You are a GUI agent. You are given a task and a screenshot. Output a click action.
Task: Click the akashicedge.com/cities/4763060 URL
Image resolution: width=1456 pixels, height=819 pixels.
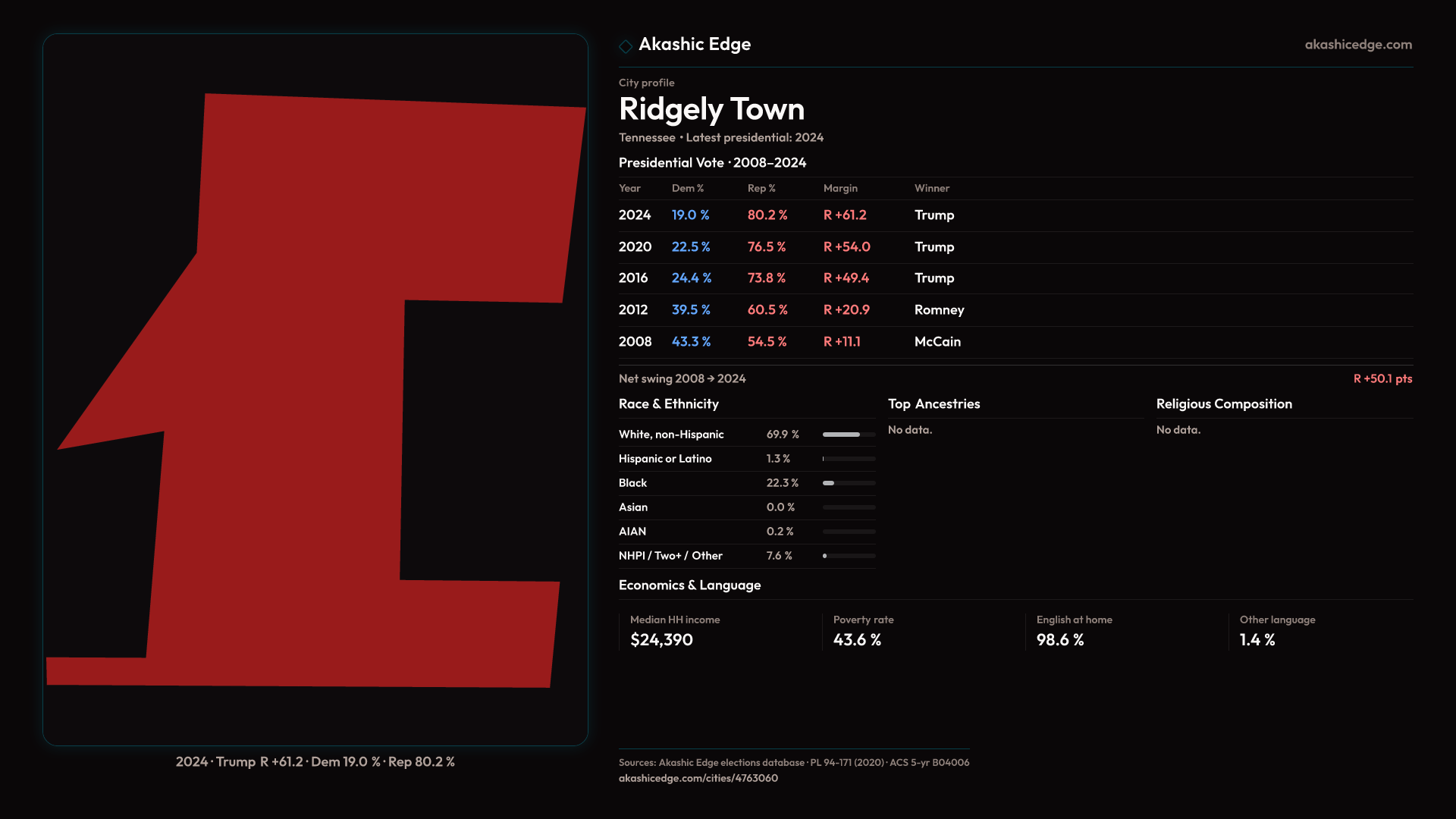(x=698, y=778)
